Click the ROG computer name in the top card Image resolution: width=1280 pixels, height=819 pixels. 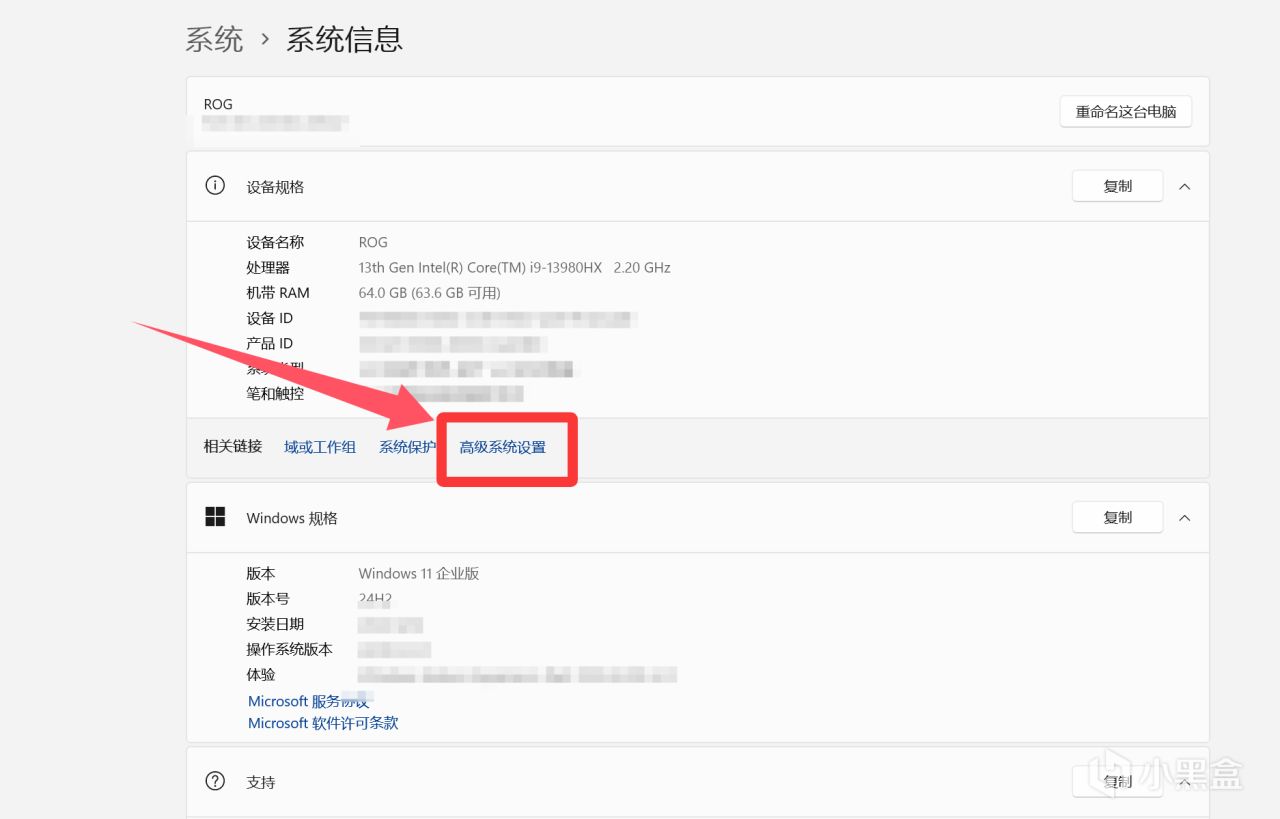coord(218,104)
